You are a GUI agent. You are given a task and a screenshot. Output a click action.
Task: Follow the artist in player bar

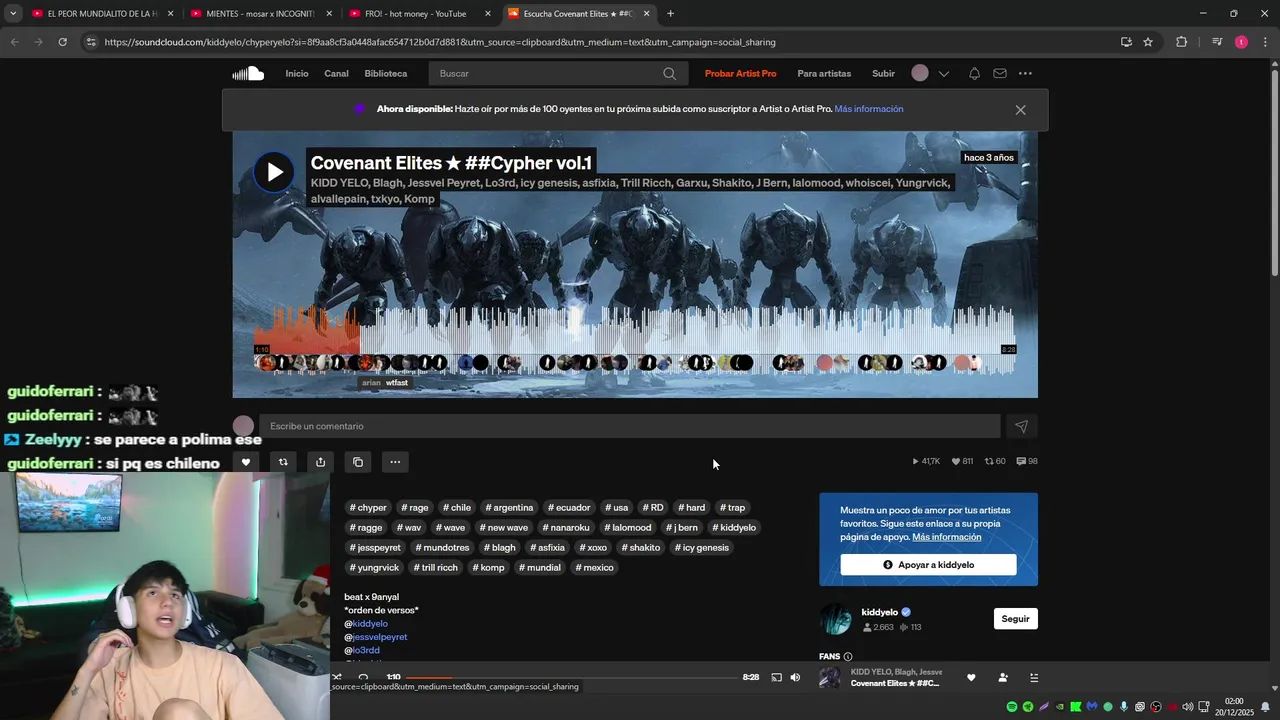coord(1003,677)
